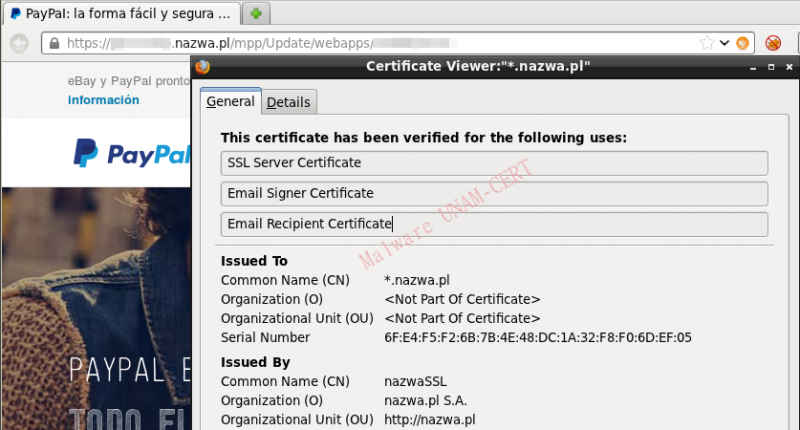Click the Email Signer Certificate field

click(494, 194)
